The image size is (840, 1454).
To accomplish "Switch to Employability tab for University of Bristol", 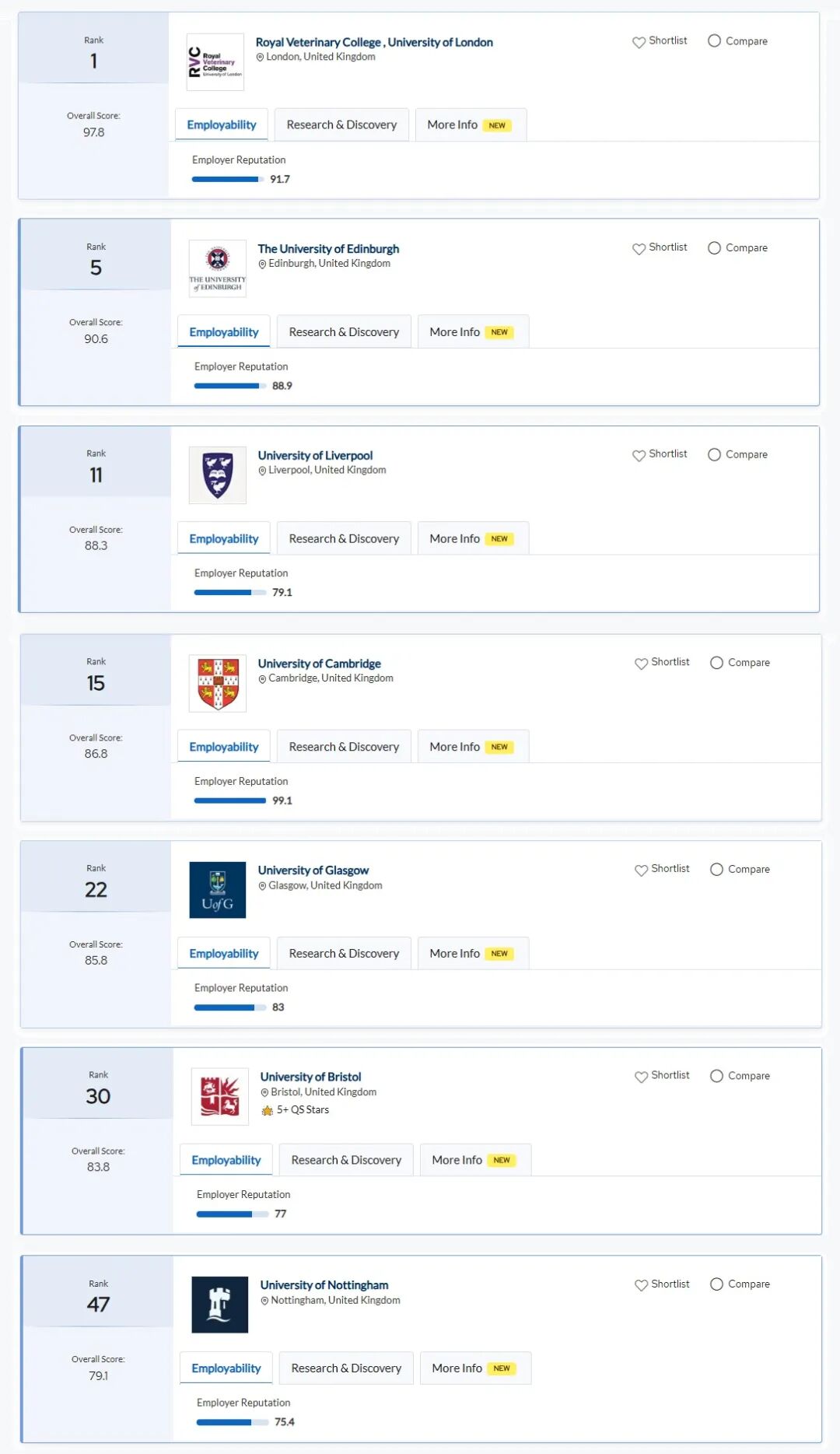I will tap(226, 1160).
